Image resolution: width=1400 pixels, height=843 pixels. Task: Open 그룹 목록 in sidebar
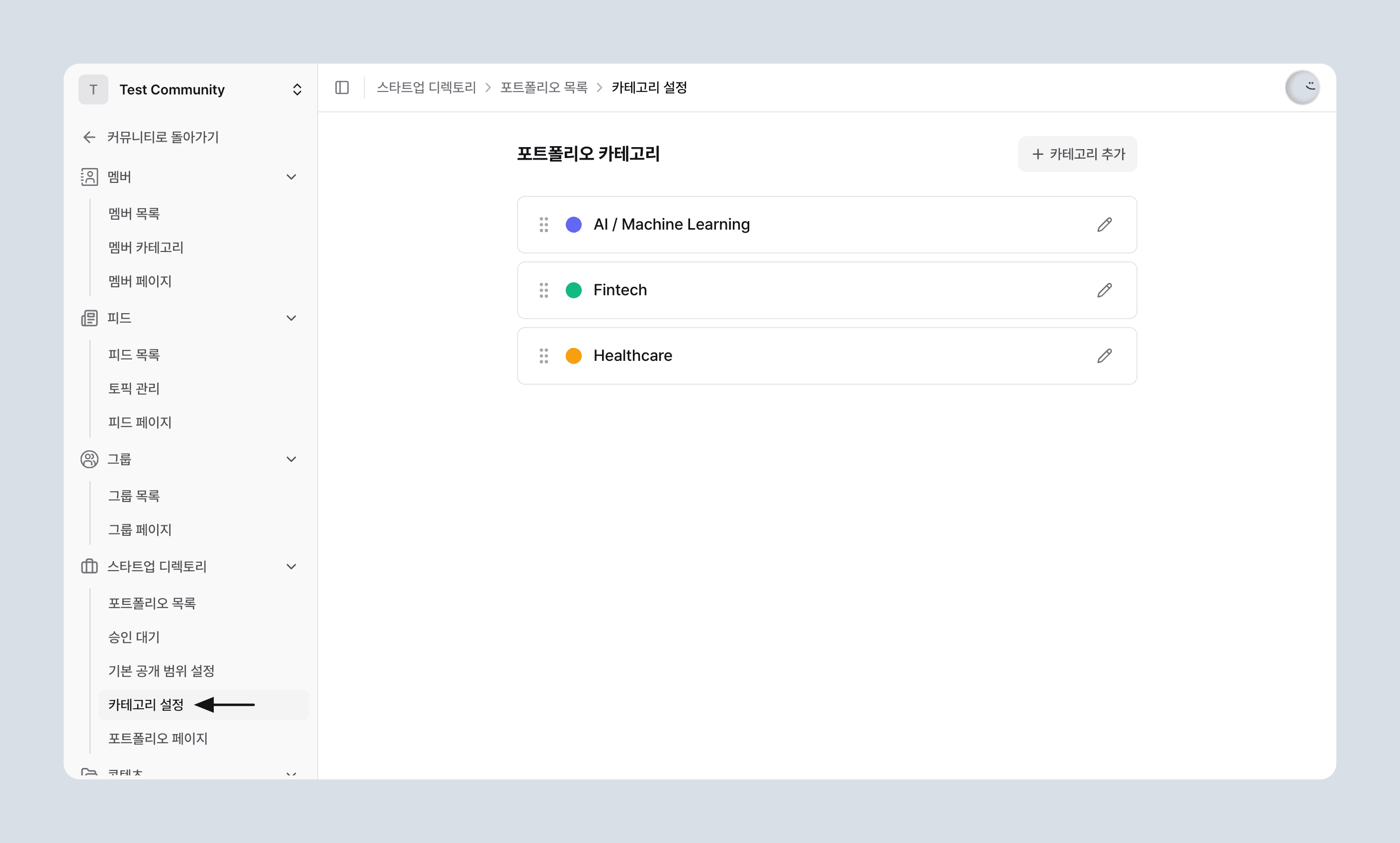pos(134,496)
